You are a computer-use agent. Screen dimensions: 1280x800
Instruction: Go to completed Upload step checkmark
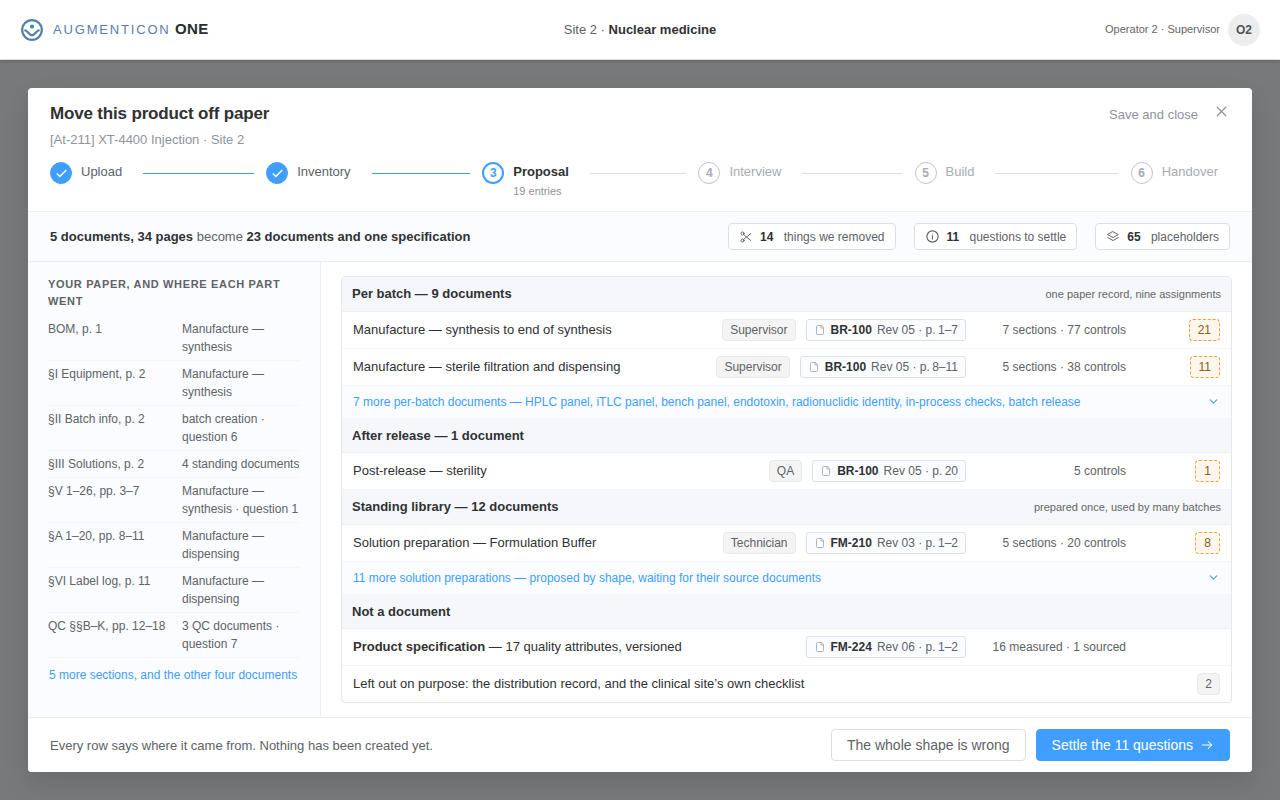61,173
